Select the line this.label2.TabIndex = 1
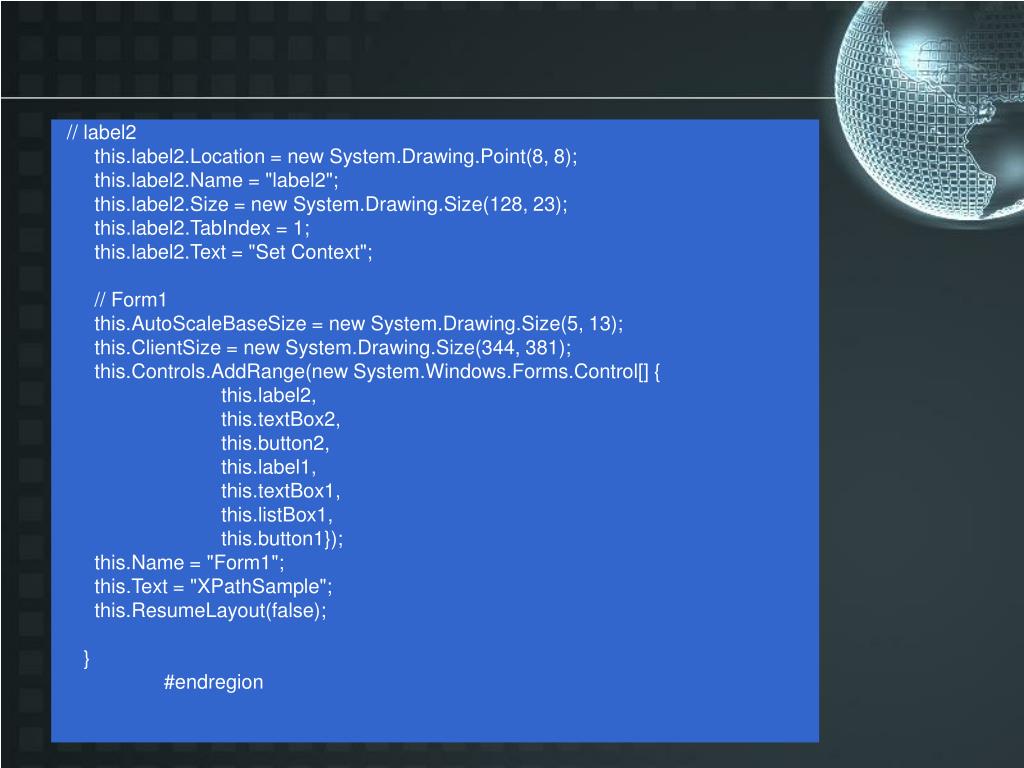Screen dimensions: 1024x768 (202, 228)
